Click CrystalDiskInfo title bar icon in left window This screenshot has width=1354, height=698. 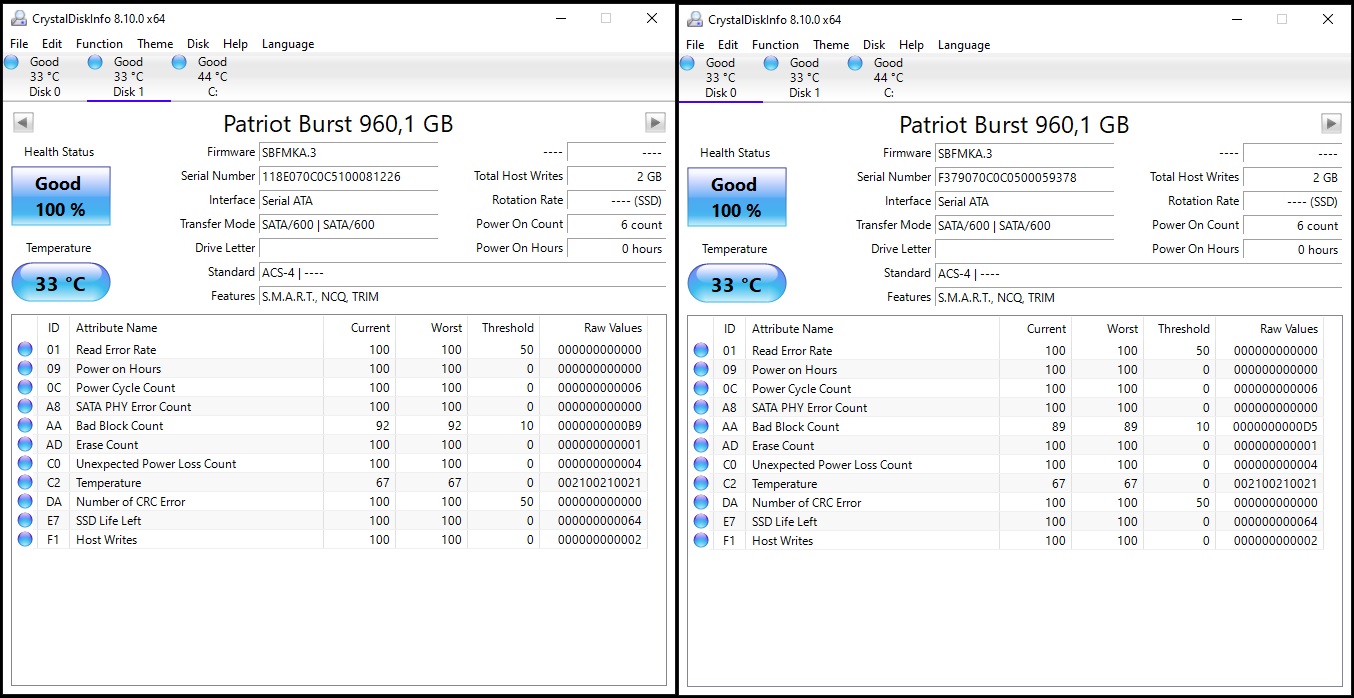click(x=19, y=18)
